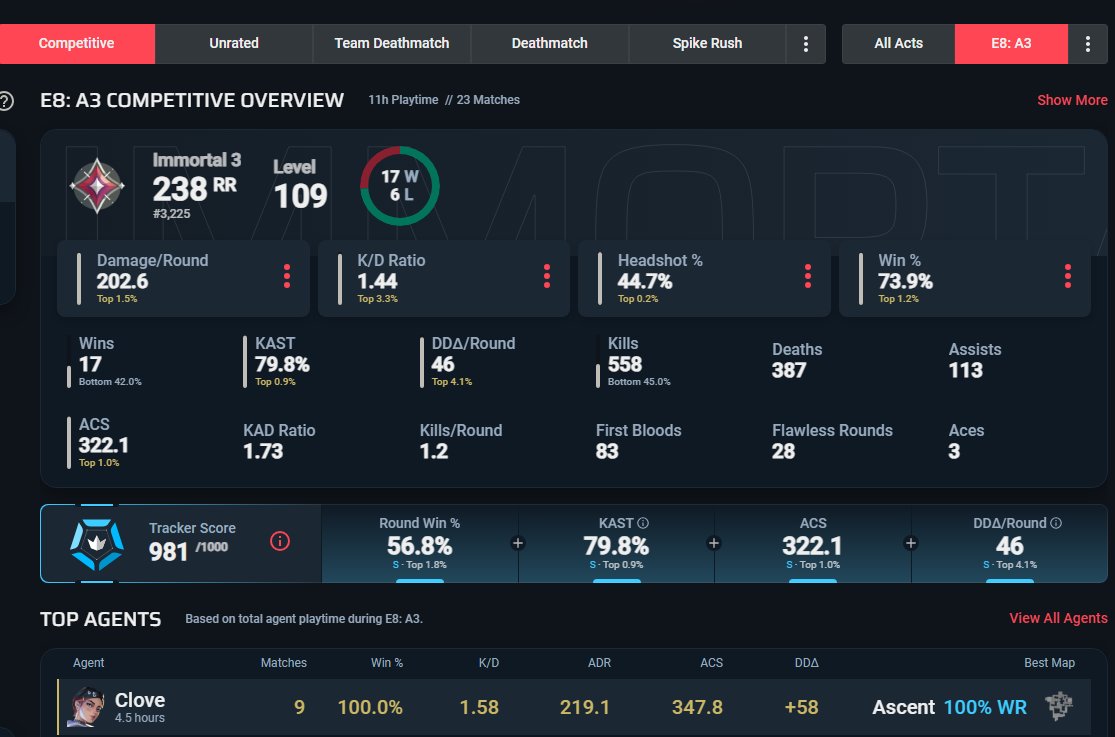The image size is (1115, 737).
Task: Click the KAST info icon in Tracker Score
Action: point(643,523)
